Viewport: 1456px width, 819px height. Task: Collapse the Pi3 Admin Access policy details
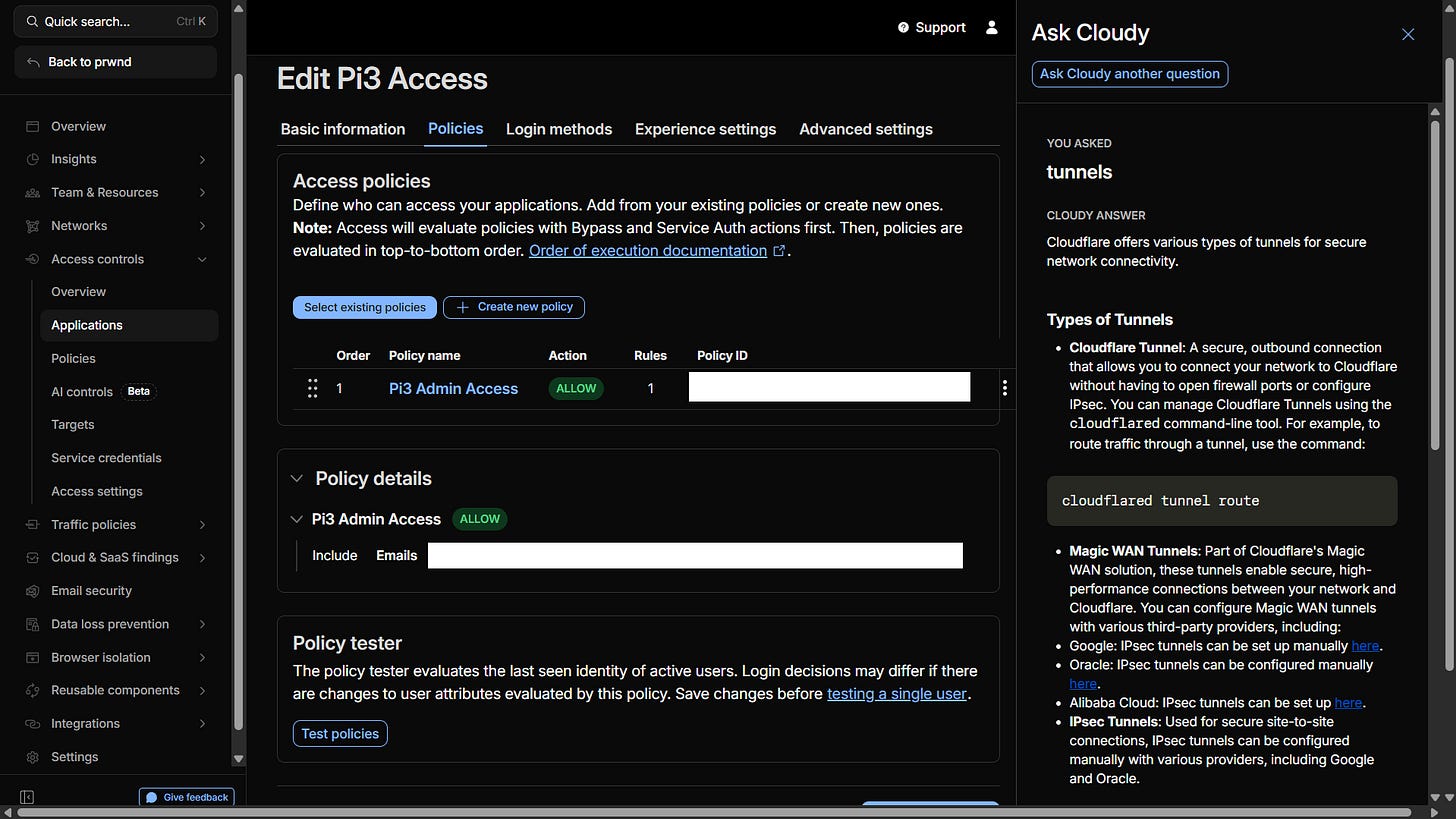[x=296, y=519]
